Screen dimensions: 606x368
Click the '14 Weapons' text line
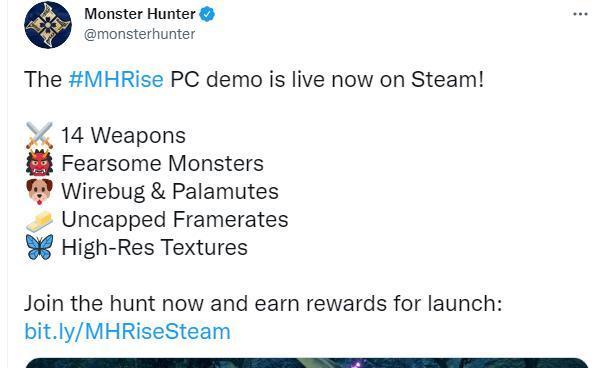pos(123,135)
